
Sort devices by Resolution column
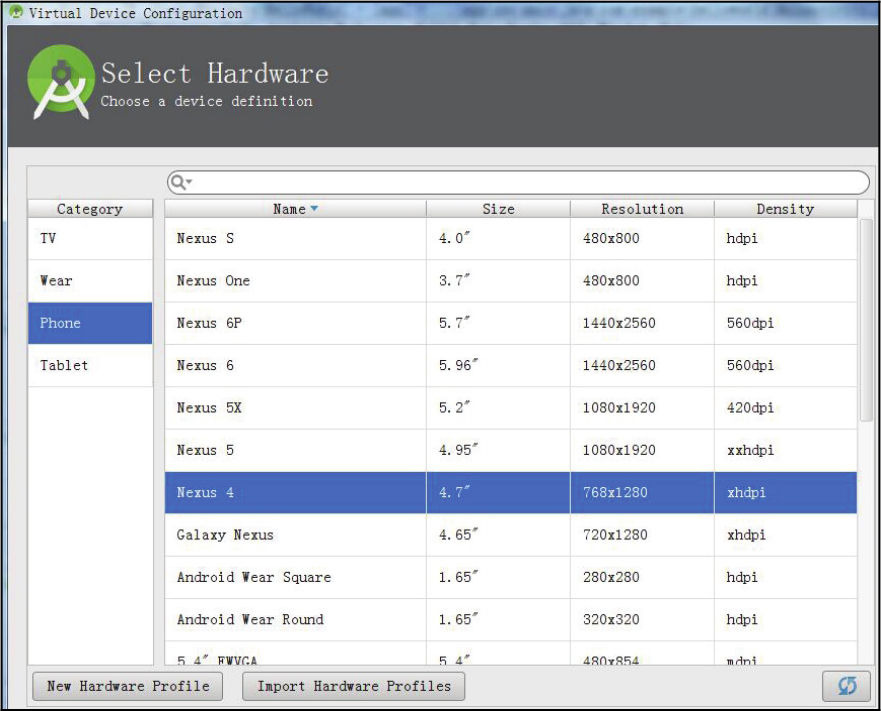click(x=642, y=209)
